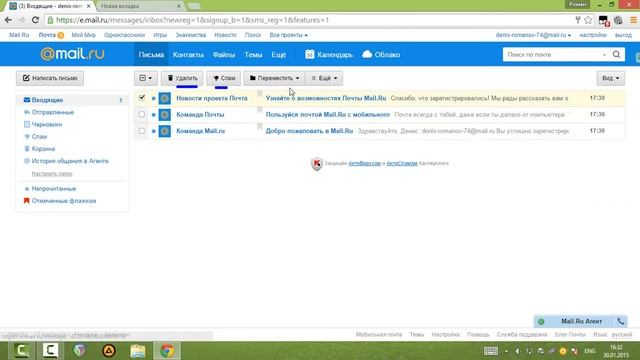The image size is (640, 360).
Task: Mark selected mail with Спам button
Action: [x=224, y=78]
